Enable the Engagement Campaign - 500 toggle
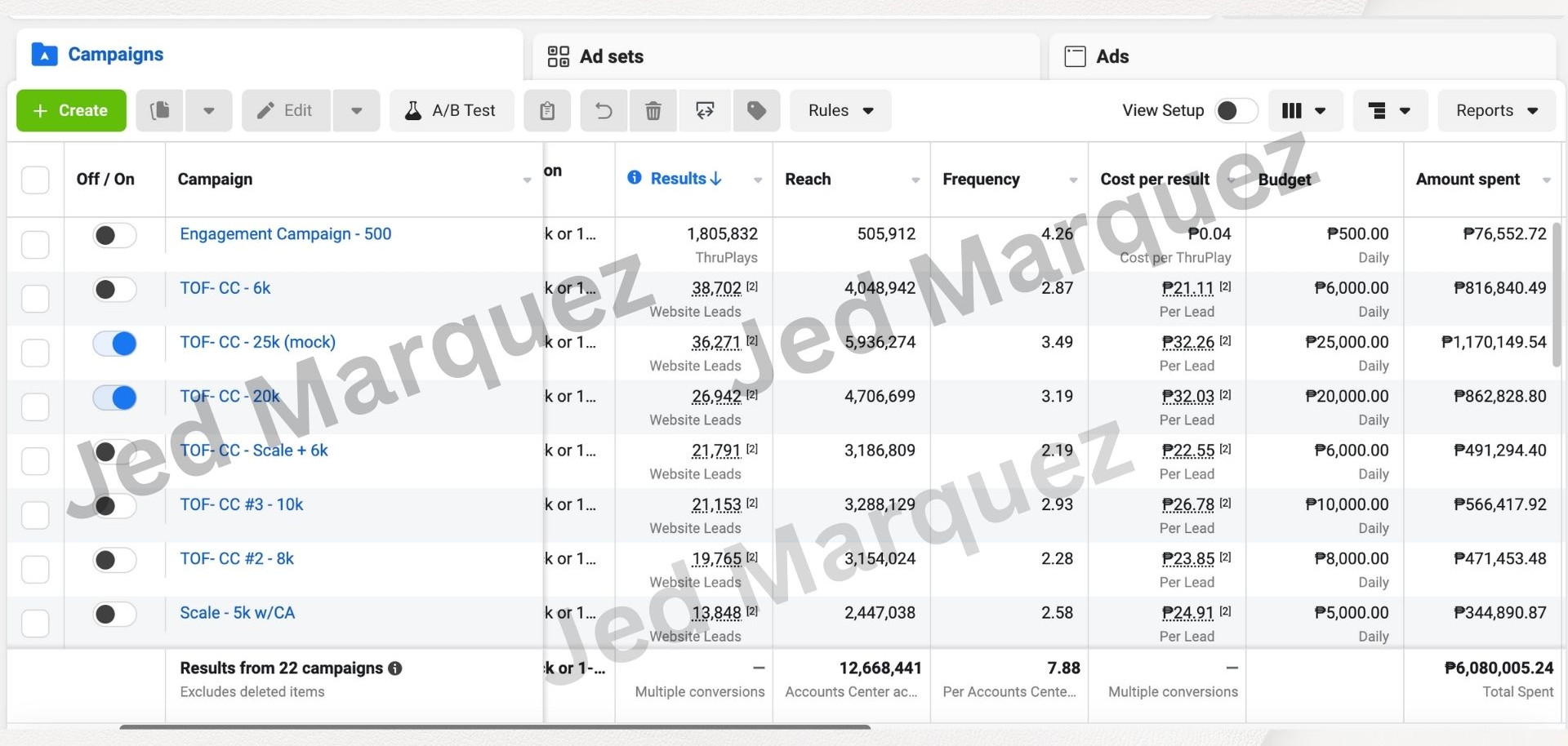Viewport: 1568px width, 746px height. pyautogui.click(x=114, y=236)
